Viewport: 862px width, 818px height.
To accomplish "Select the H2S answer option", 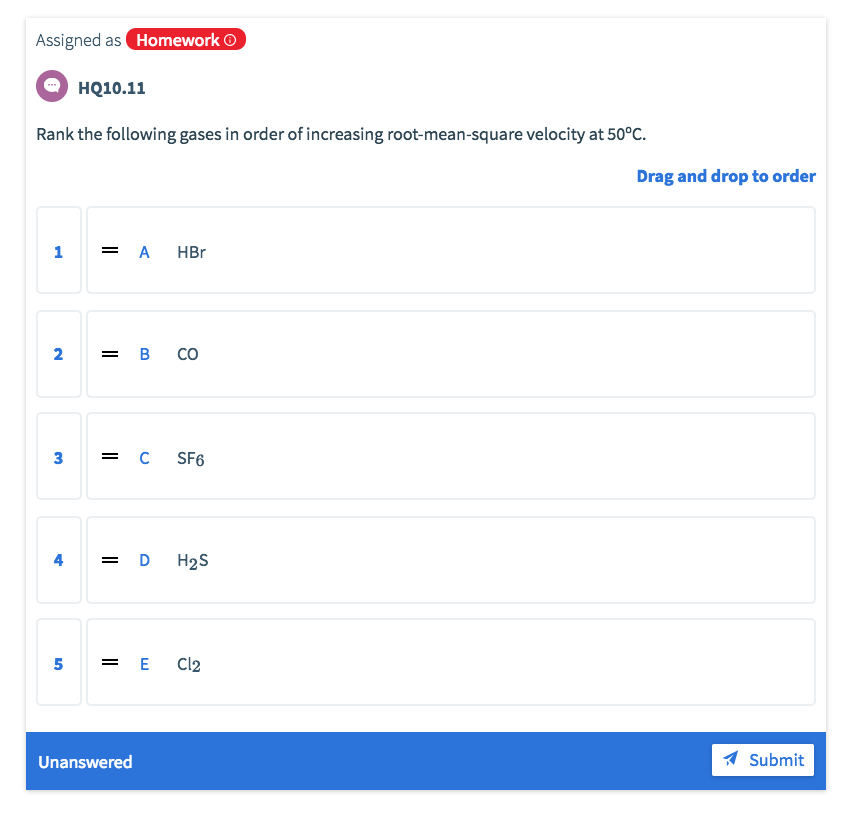I will (450, 560).
